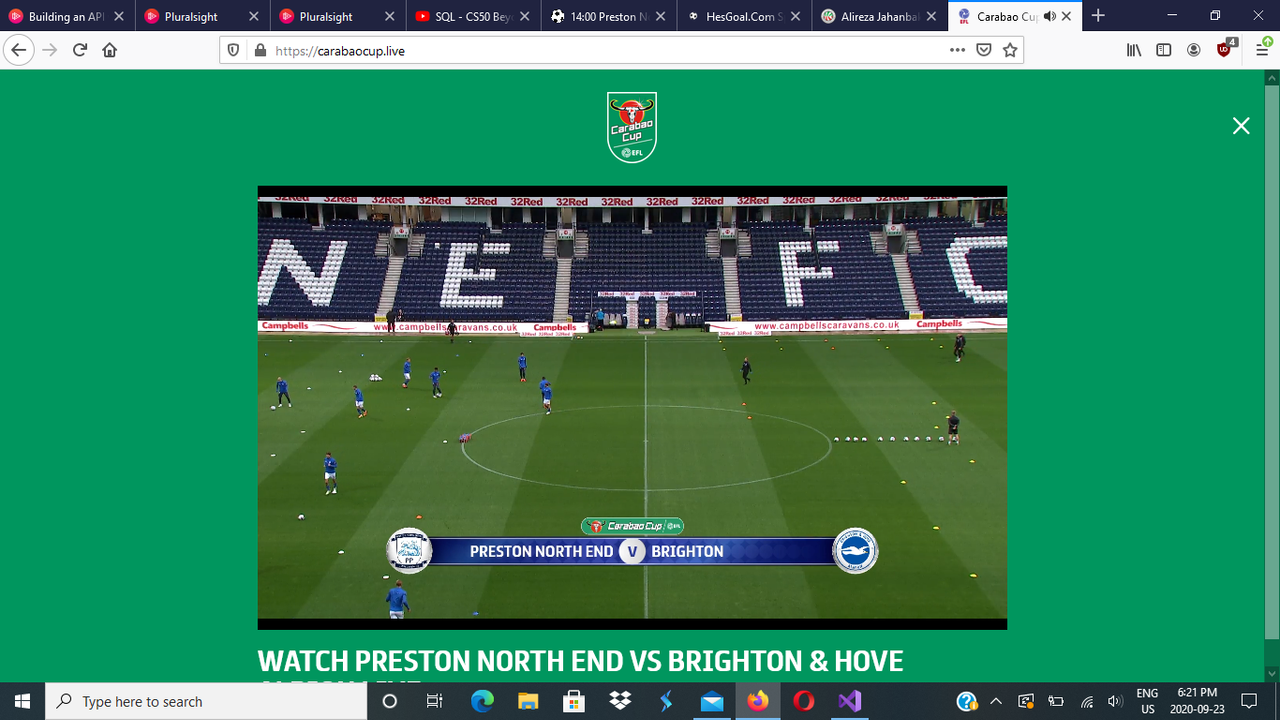Close the SQL - CS50 tab

click(524, 16)
